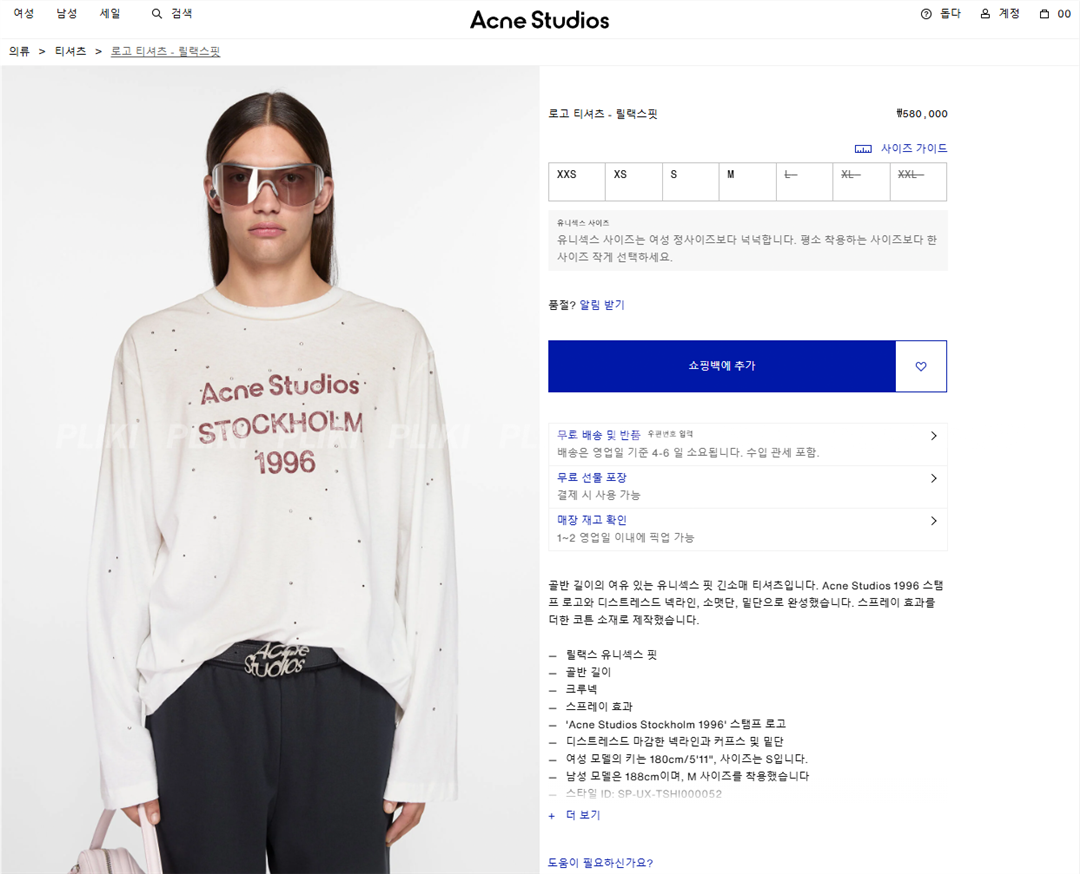Click the 티셔츠 breadcrumb link
The width and height of the screenshot is (1080, 874).
point(70,52)
